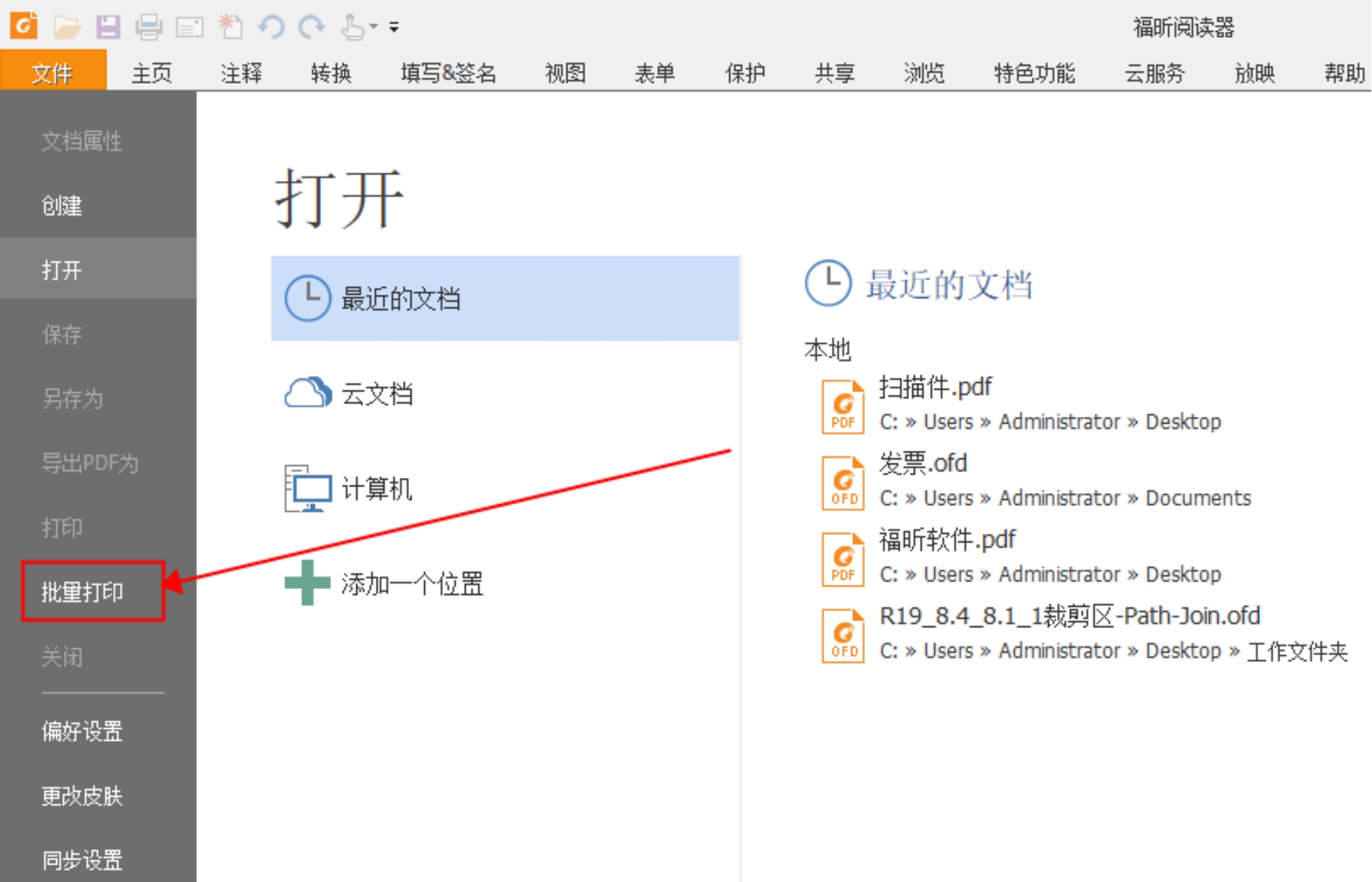Image resolution: width=1372 pixels, height=882 pixels.
Task: Click the PDF icon of 扫描件.pdf
Action: [843, 407]
